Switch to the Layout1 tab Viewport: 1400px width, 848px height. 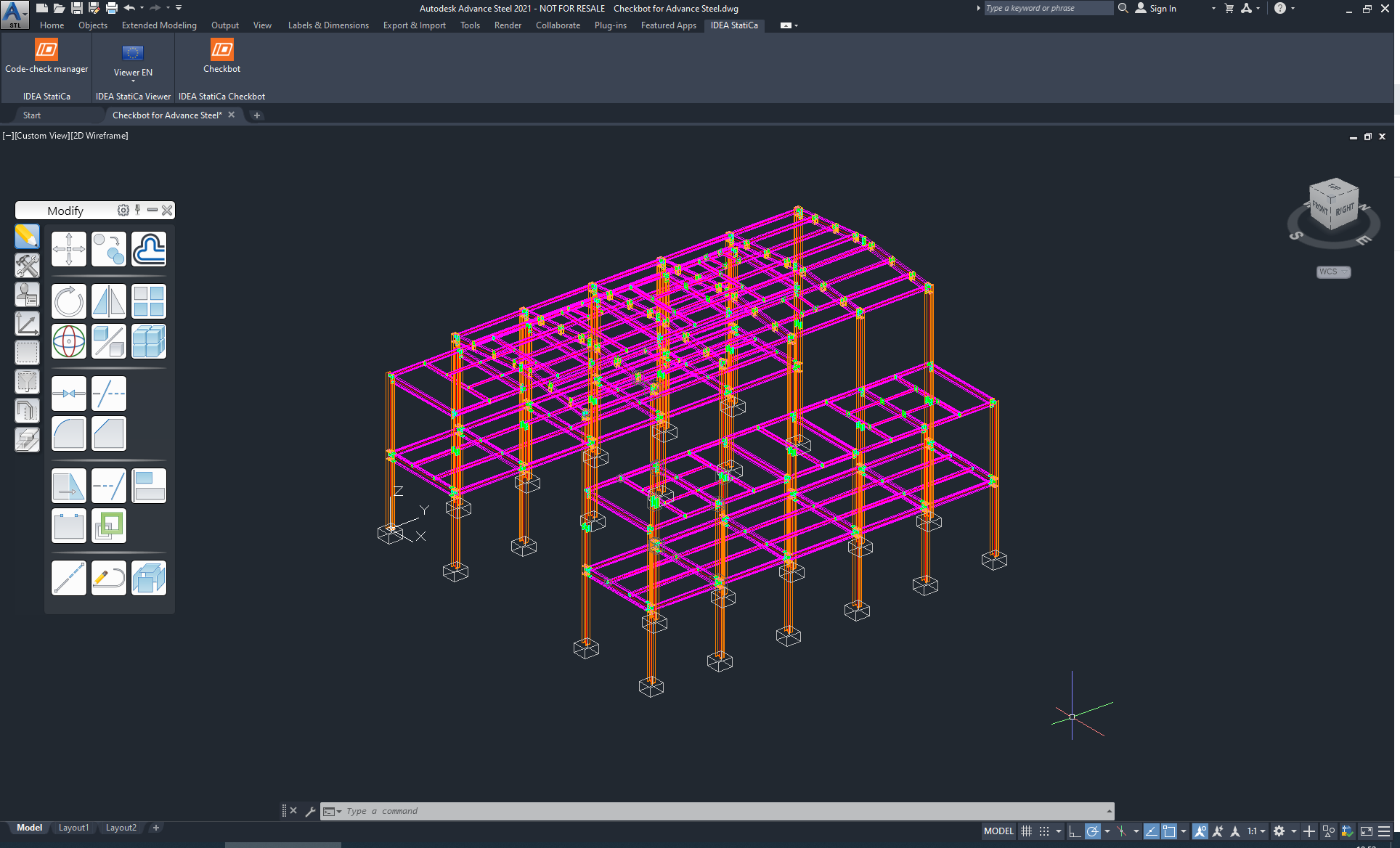[73, 828]
